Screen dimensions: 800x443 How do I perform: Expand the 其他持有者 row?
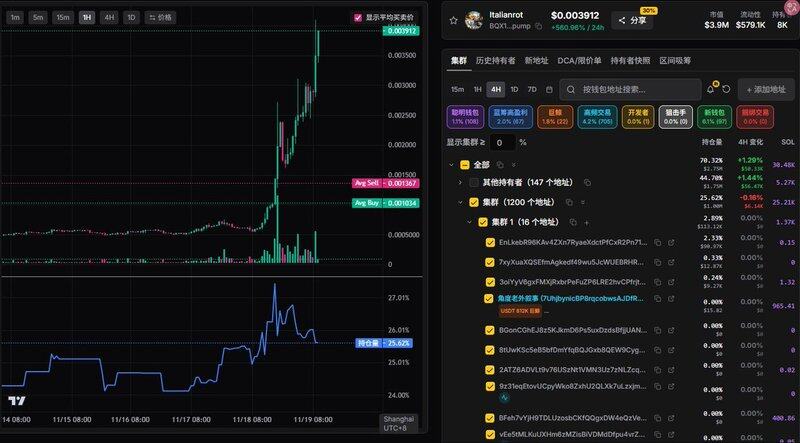coord(459,182)
